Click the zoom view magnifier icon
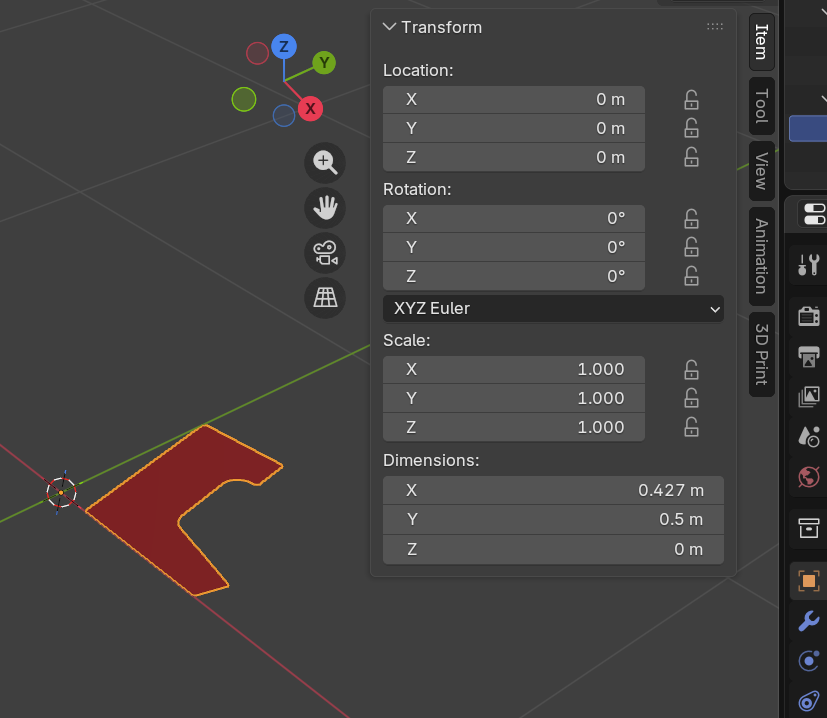The image size is (827, 718). (x=324, y=162)
